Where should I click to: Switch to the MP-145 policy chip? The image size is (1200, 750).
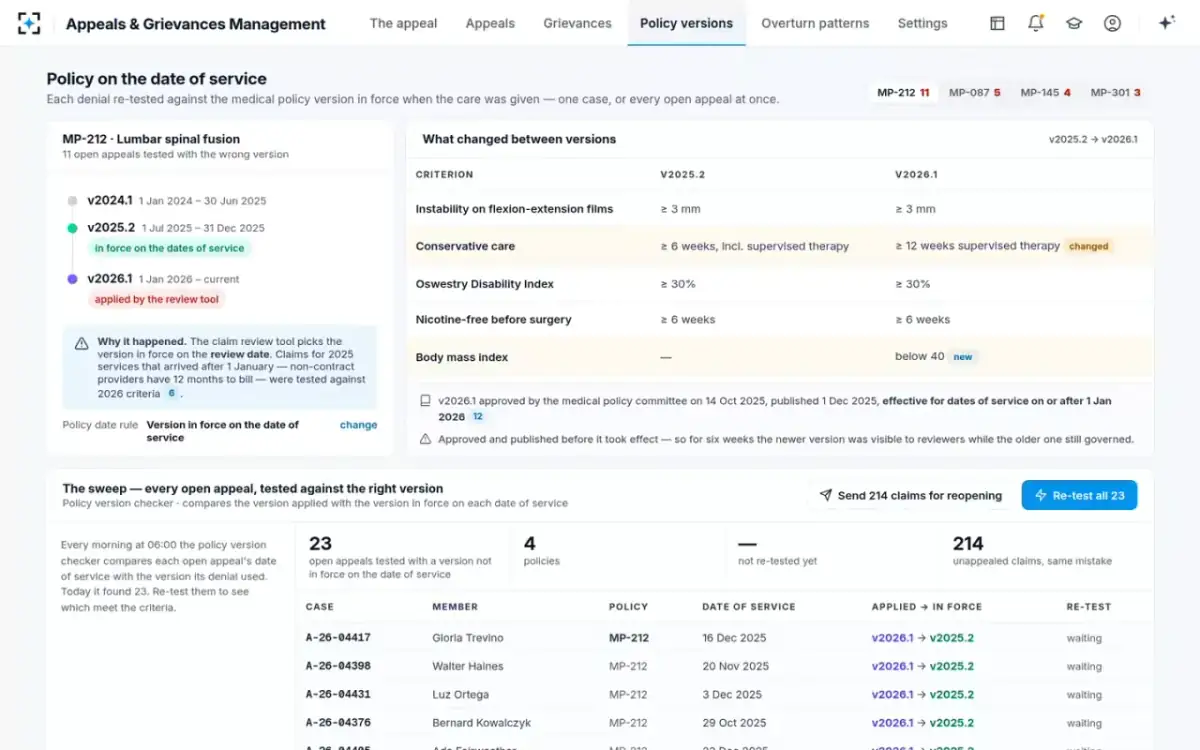click(1045, 93)
